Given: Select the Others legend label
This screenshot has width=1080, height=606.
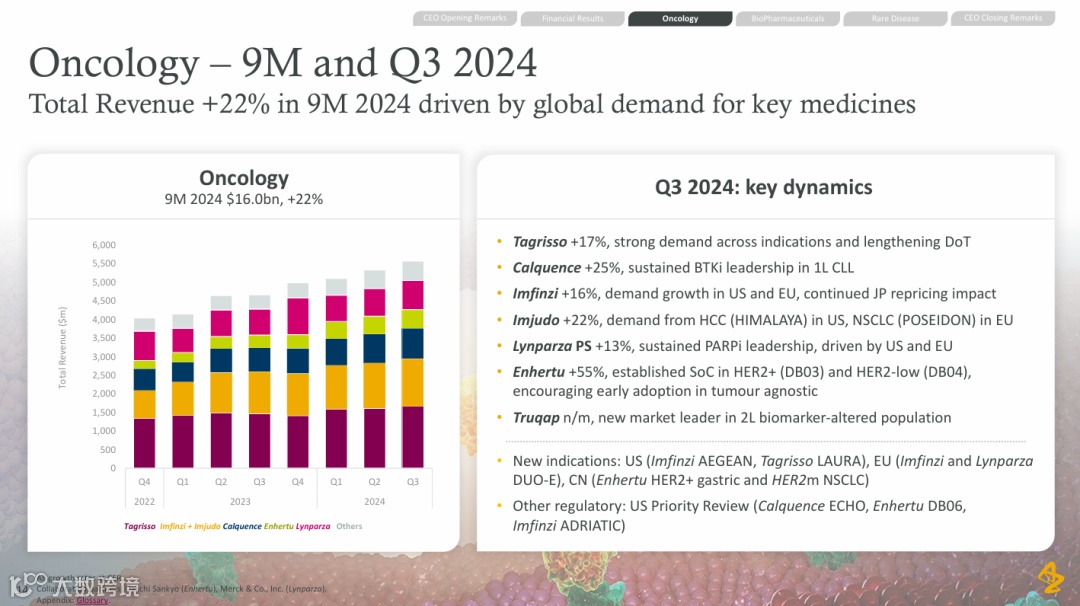Looking at the screenshot, I should click(349, 526).
